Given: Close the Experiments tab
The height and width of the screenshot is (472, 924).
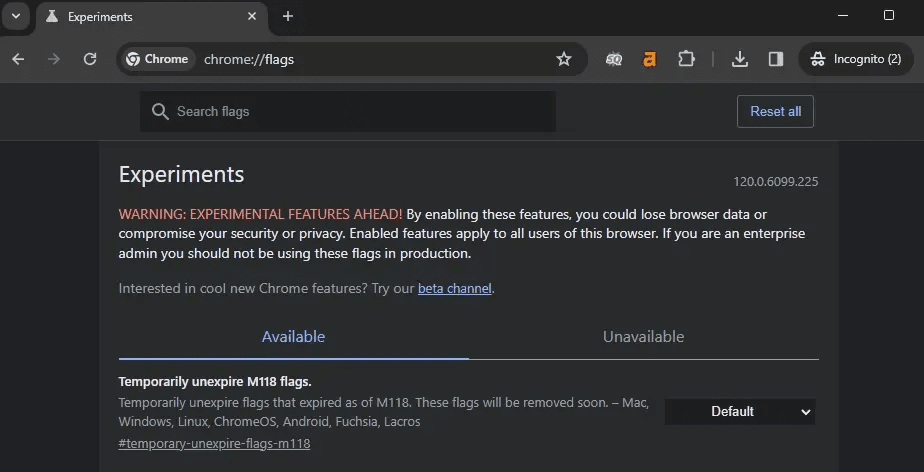Looking at the screenshot, I should (252, 16).
